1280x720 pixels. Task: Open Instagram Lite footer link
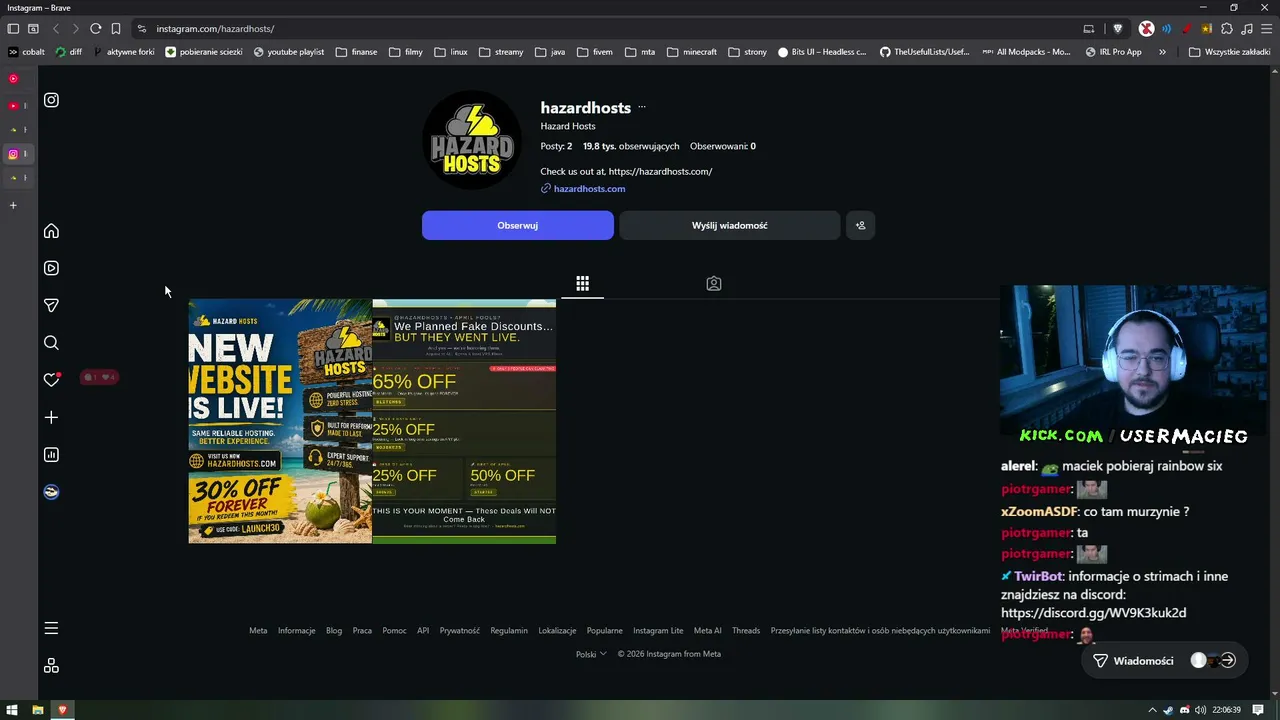[658, 631]
